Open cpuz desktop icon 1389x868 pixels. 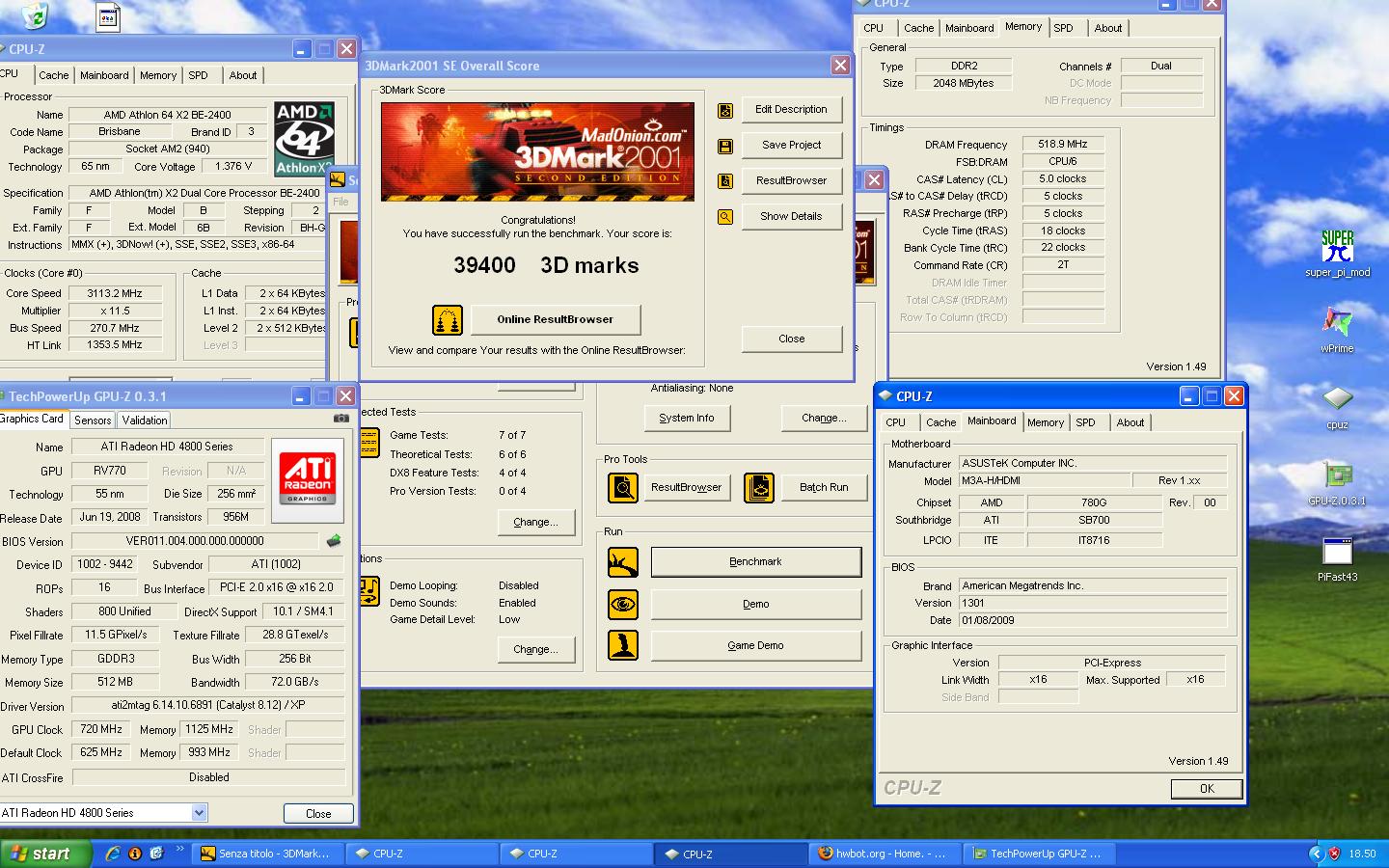click(1337, 406)
